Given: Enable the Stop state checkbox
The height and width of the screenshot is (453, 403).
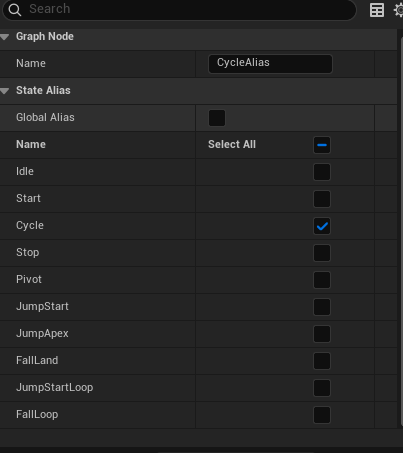Looking at the screenshot, I should coord(322,253).
